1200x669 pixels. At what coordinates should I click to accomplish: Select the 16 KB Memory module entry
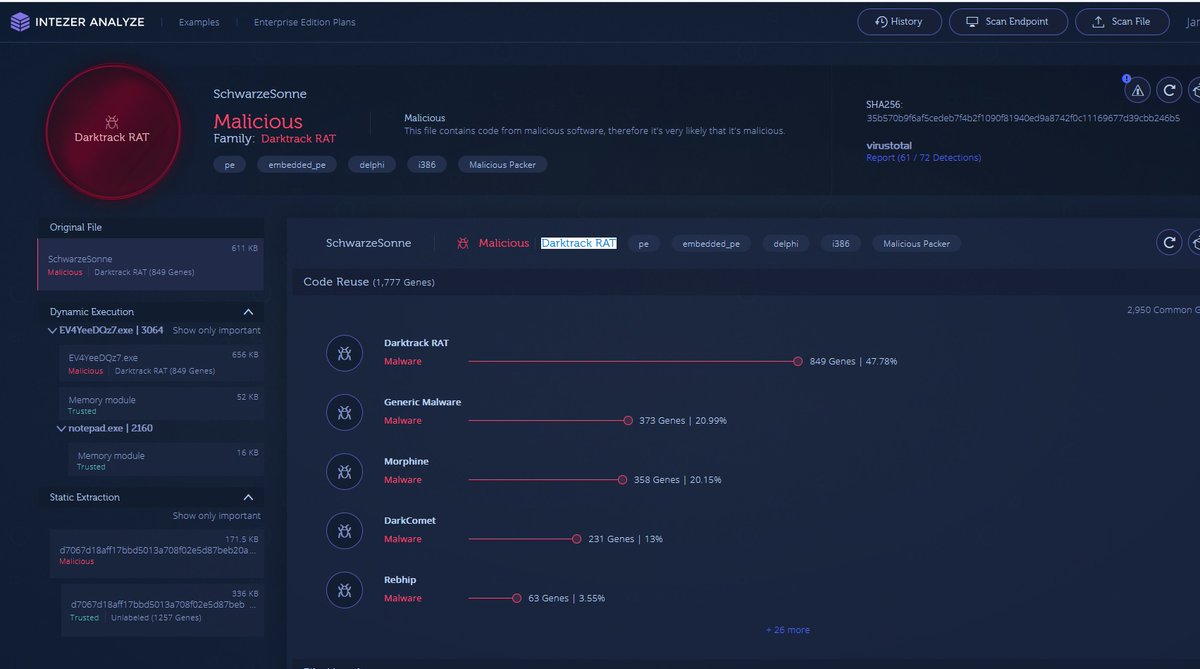pyautogui.click(x=166, y=459)
